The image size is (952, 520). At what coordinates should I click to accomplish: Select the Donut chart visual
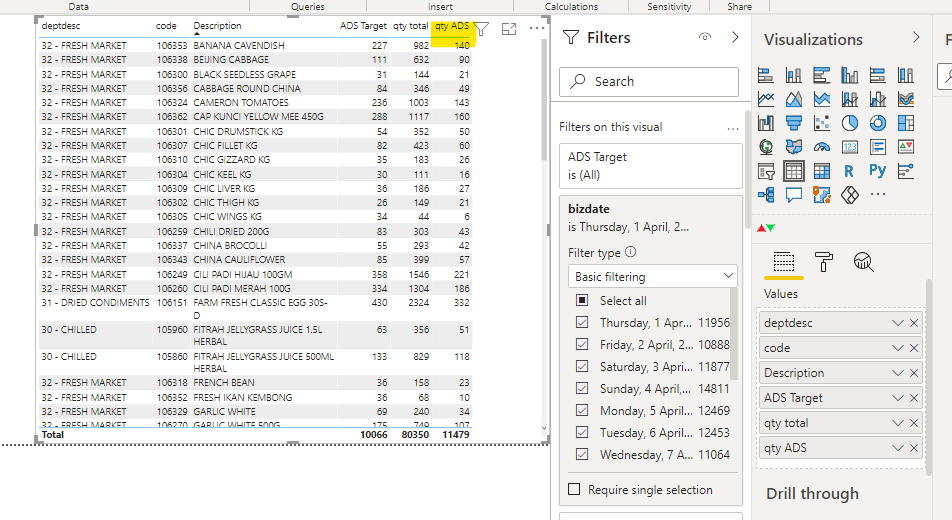(x=877, y=123)
